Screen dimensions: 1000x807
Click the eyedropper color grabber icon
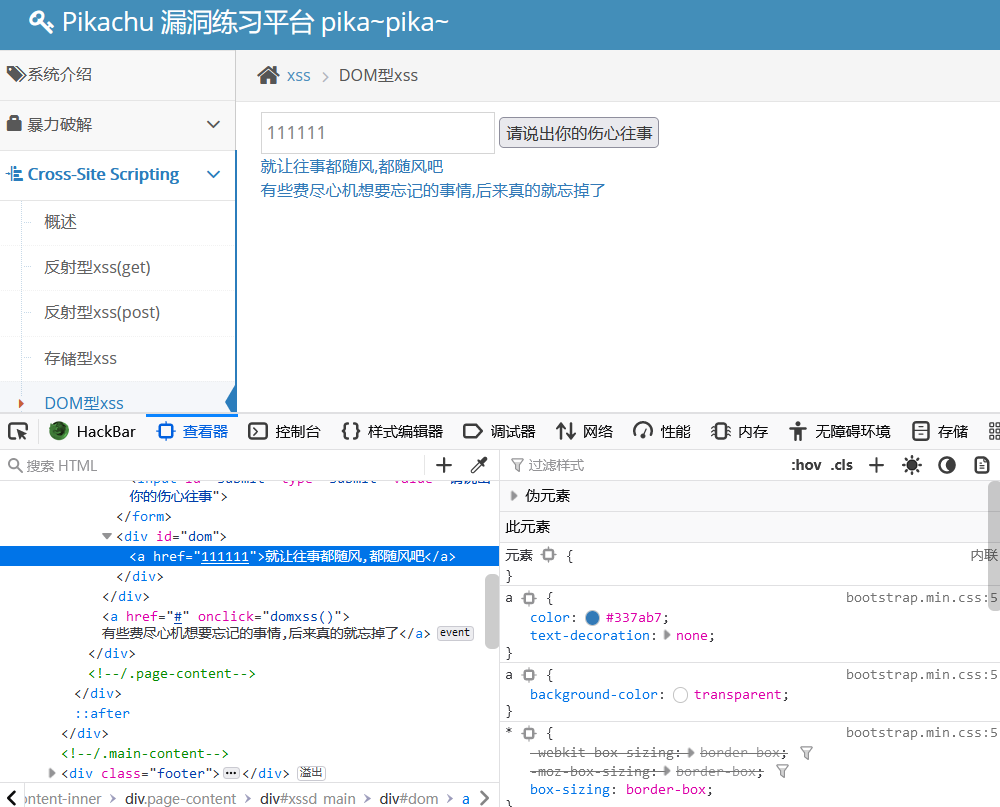479,465
